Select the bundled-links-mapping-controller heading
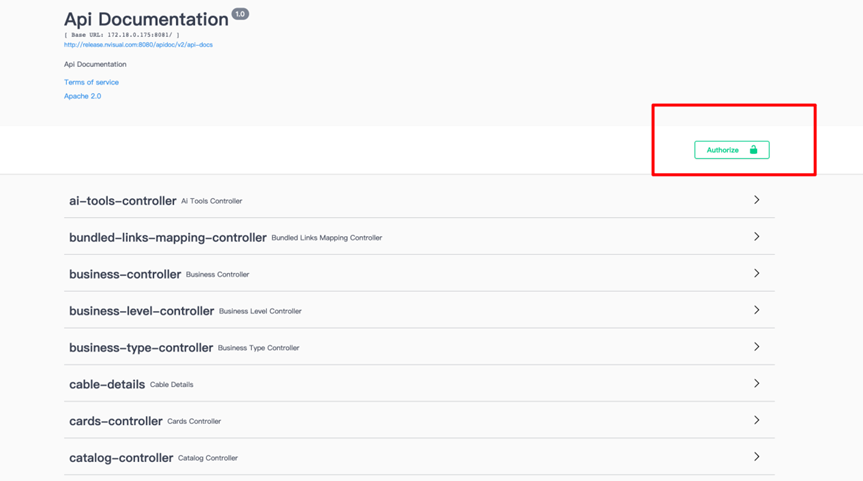 pyautogui.click(x=167, y=238)
